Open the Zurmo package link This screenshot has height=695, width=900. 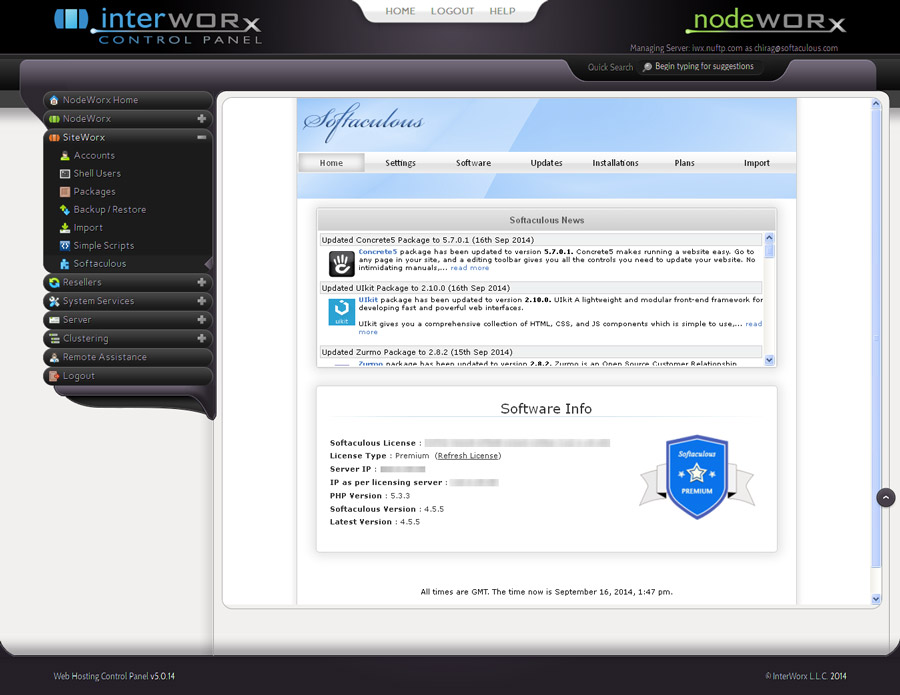click(x=370, y=363)
